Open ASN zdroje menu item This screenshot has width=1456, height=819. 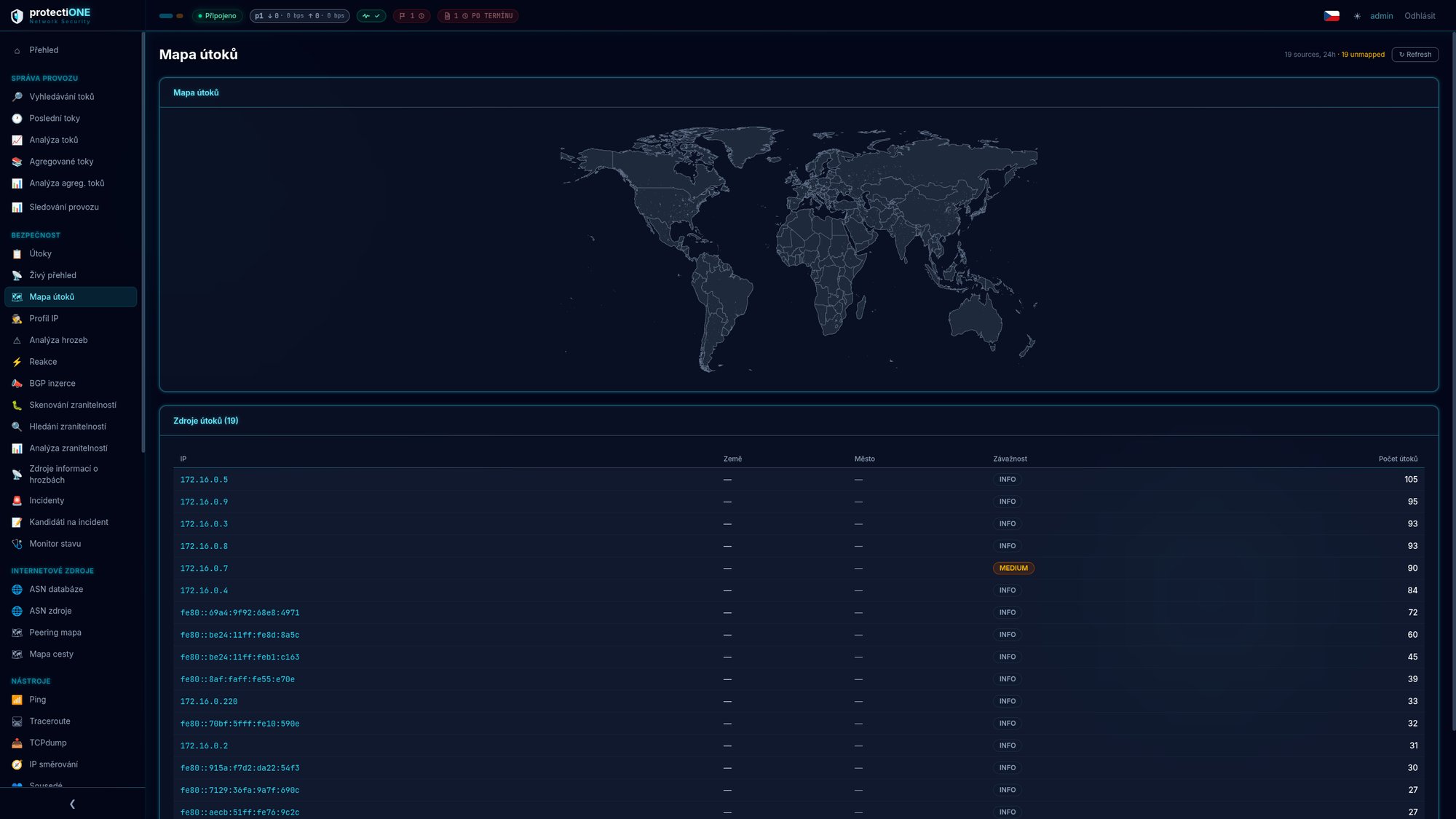71,611
